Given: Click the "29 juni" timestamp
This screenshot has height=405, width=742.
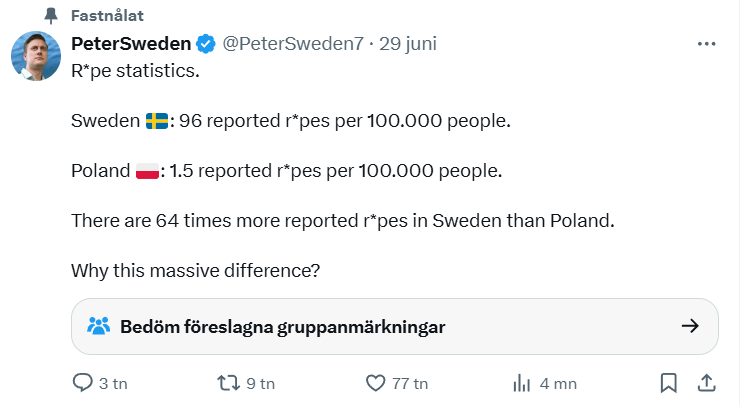Looking at the screenshot, I should tap(408, 44).
